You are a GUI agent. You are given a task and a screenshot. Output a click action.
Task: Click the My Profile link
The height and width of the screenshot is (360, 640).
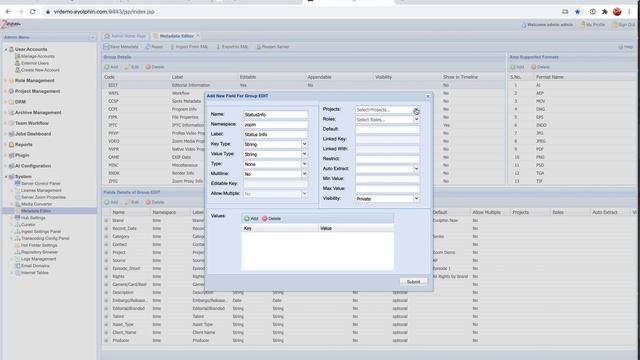click(592, 25)
